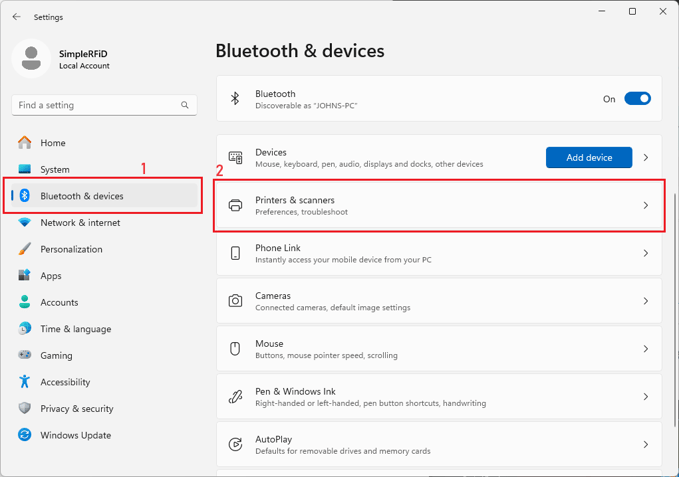Click the user profile avatar icon

[x=31, y=58]
